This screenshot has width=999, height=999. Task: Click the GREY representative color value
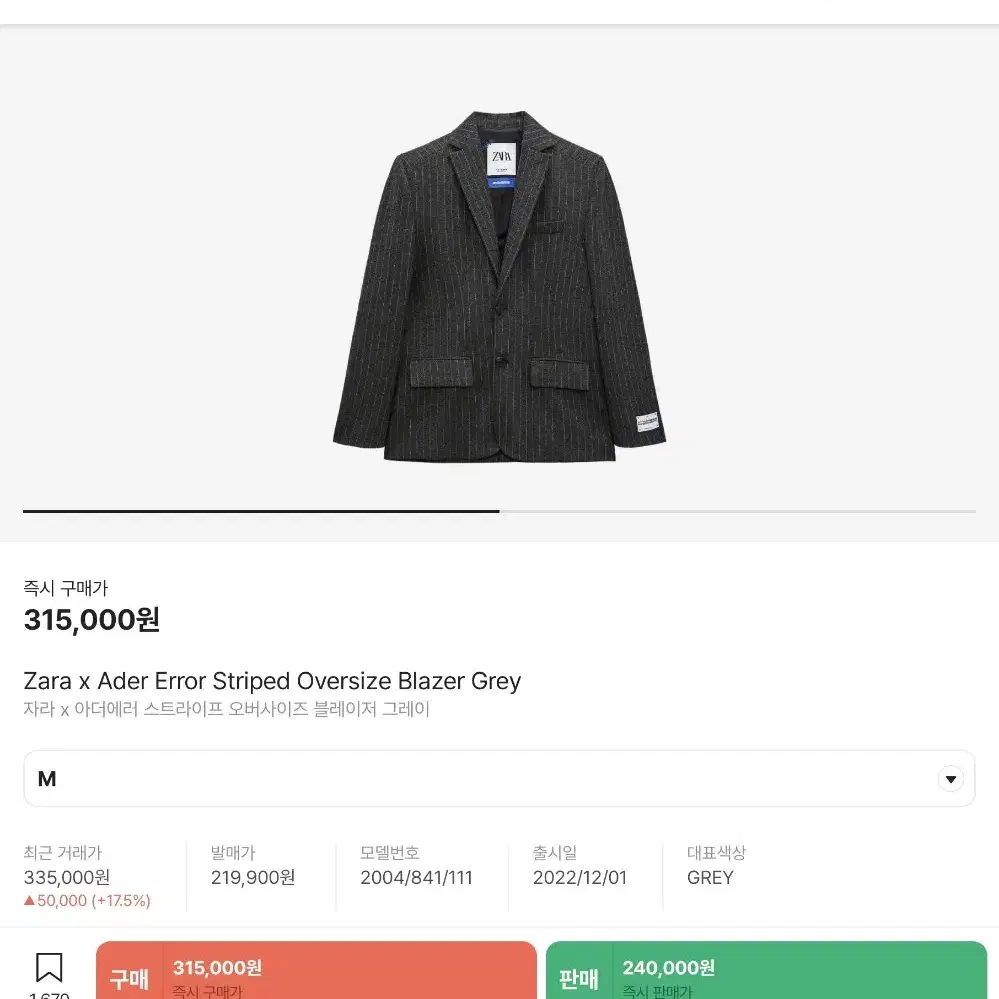710,877
